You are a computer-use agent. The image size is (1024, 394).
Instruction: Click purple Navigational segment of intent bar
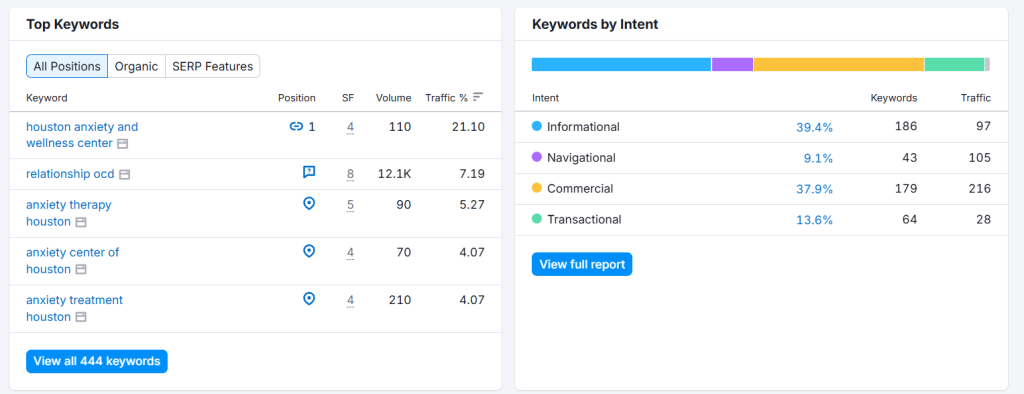click(732, 64)
